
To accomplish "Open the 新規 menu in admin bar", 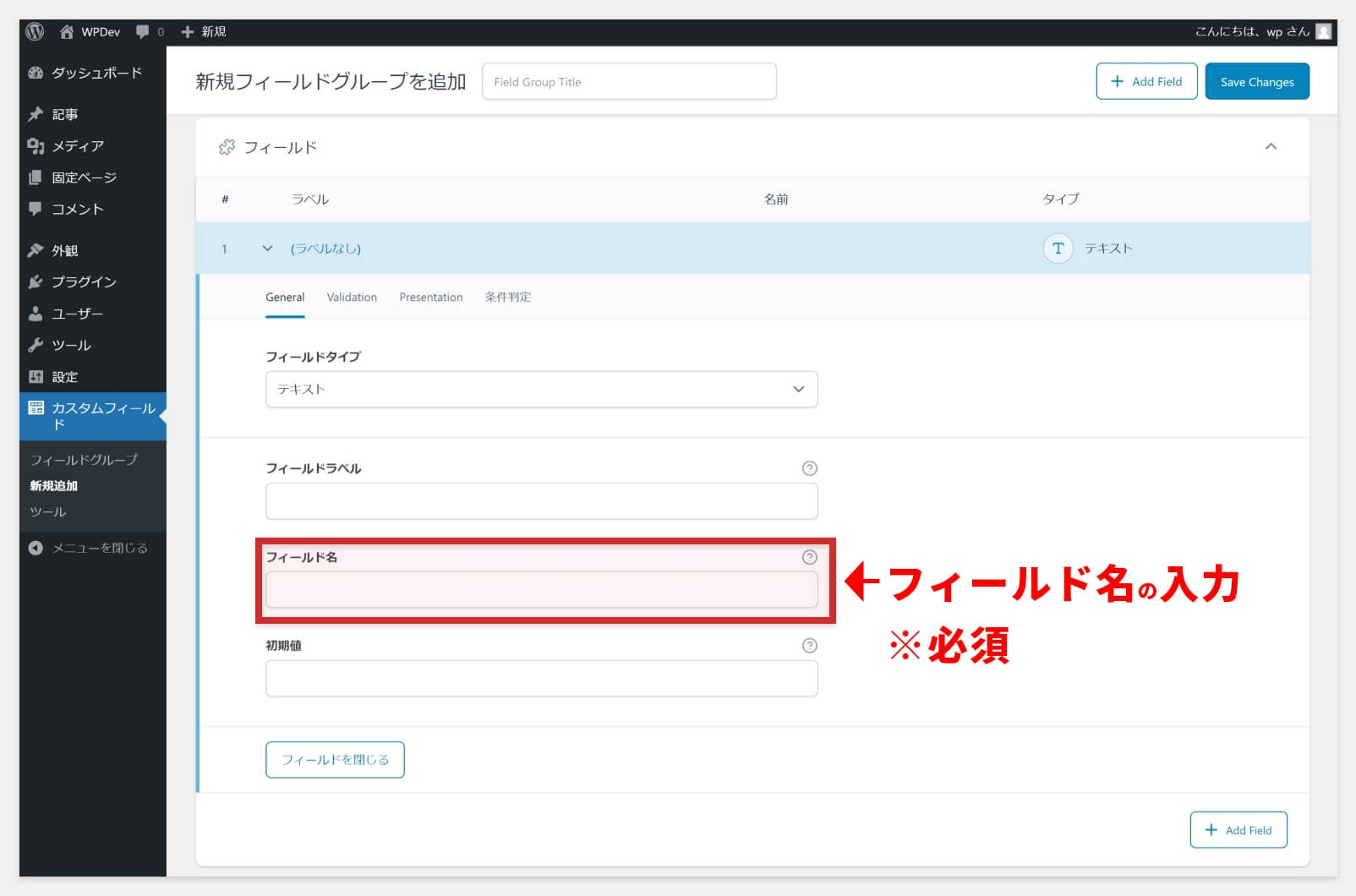I will pos(204,32).
